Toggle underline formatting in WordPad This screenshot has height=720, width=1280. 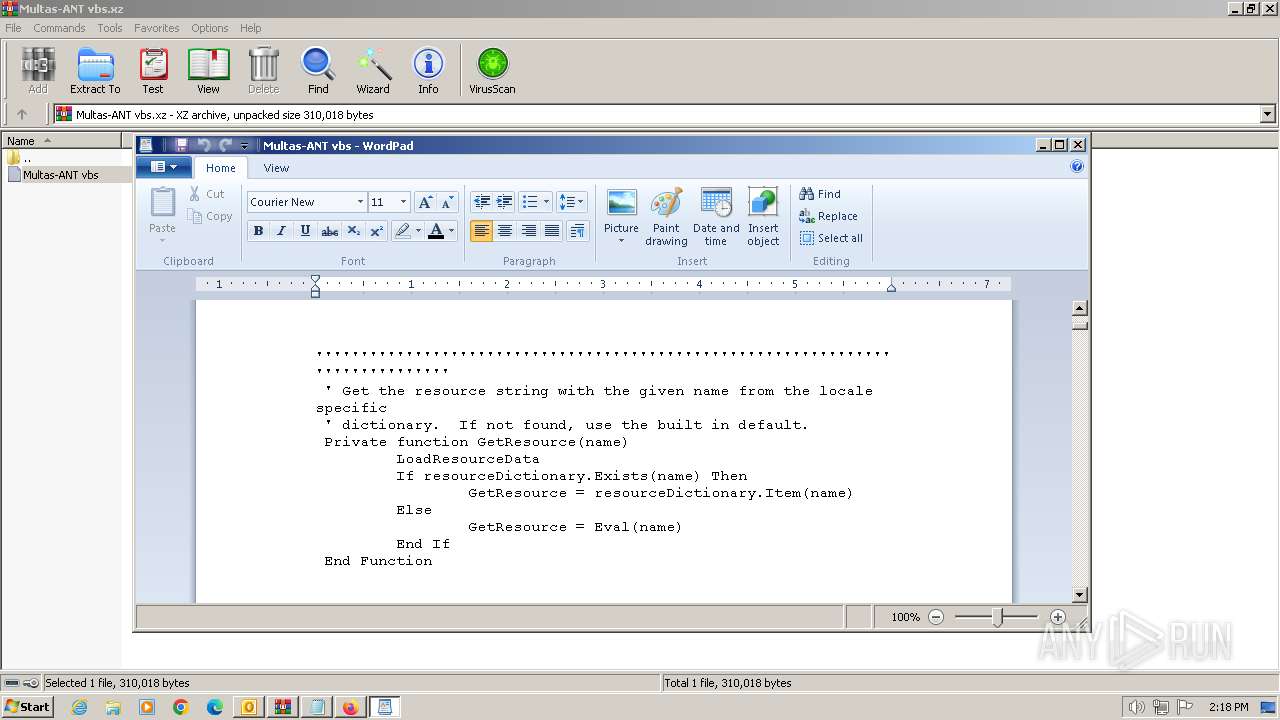[x=305, y=231]
